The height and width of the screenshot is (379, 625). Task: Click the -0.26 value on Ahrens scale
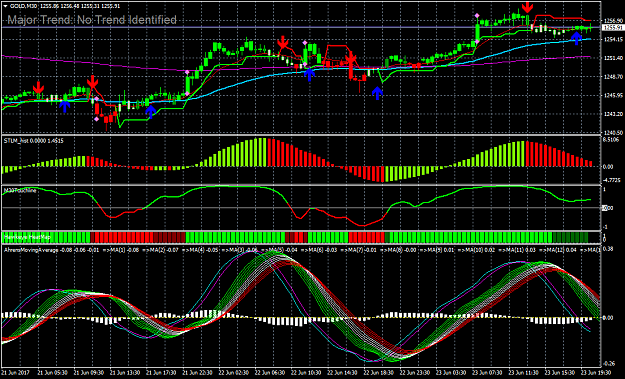(609, 364)
